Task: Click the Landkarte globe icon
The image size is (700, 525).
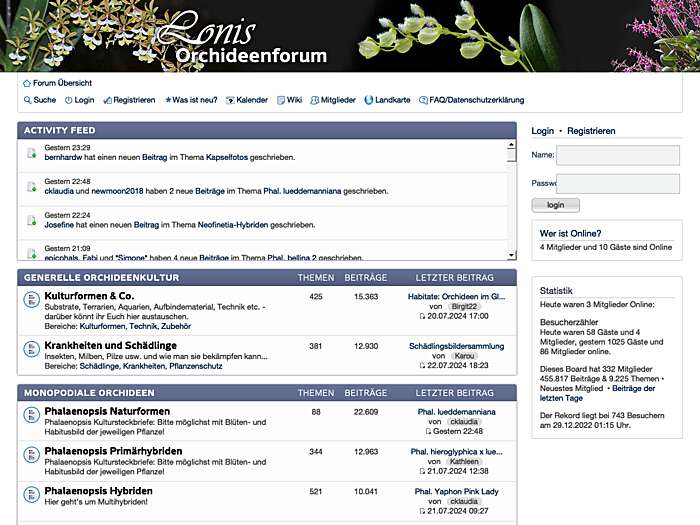Action: (369, 100)
